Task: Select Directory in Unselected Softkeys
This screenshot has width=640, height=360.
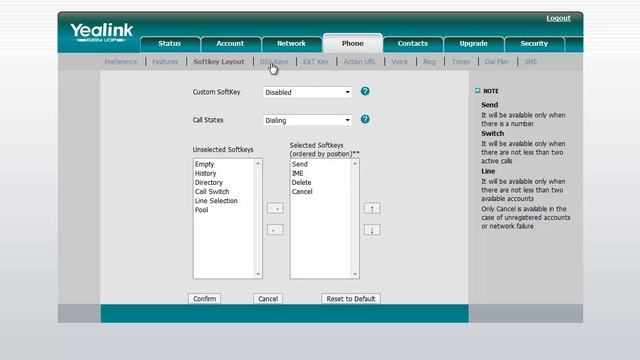Action: click(x=209, y=182)
